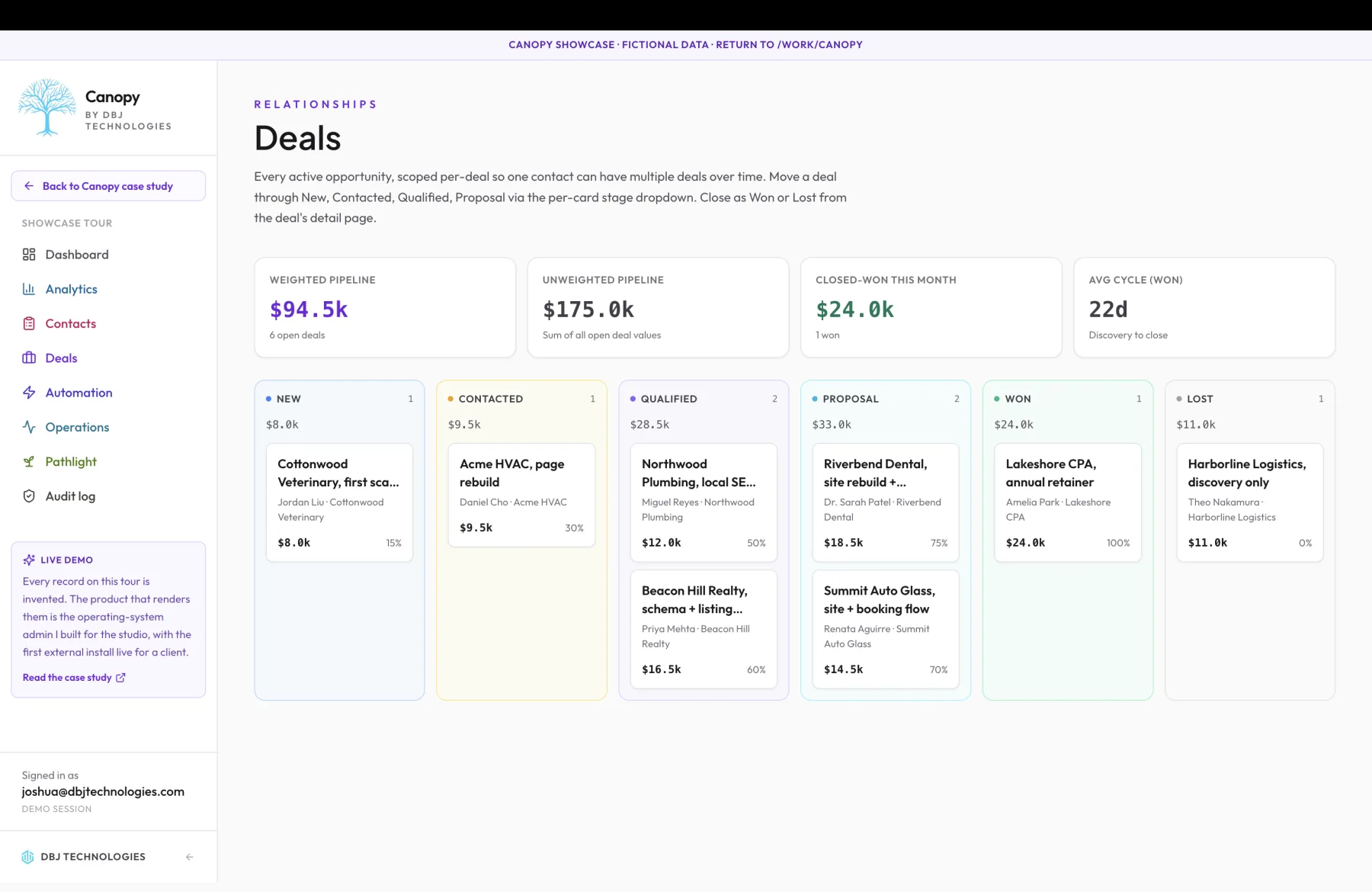Image resolution: width=1372 pixels, height=892 pixels.
Task: Click the 'Discovery to close' caption
Action: (x=1128, y=335)
